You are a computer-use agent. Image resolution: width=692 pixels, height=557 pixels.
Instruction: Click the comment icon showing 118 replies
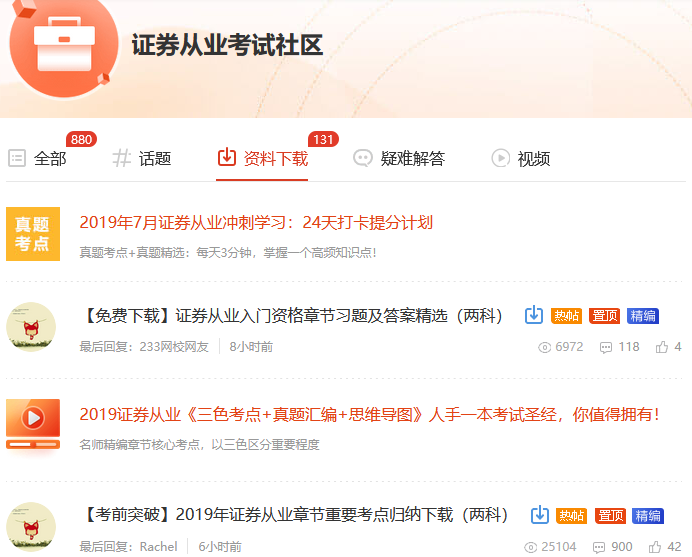(x=606, y=347)
